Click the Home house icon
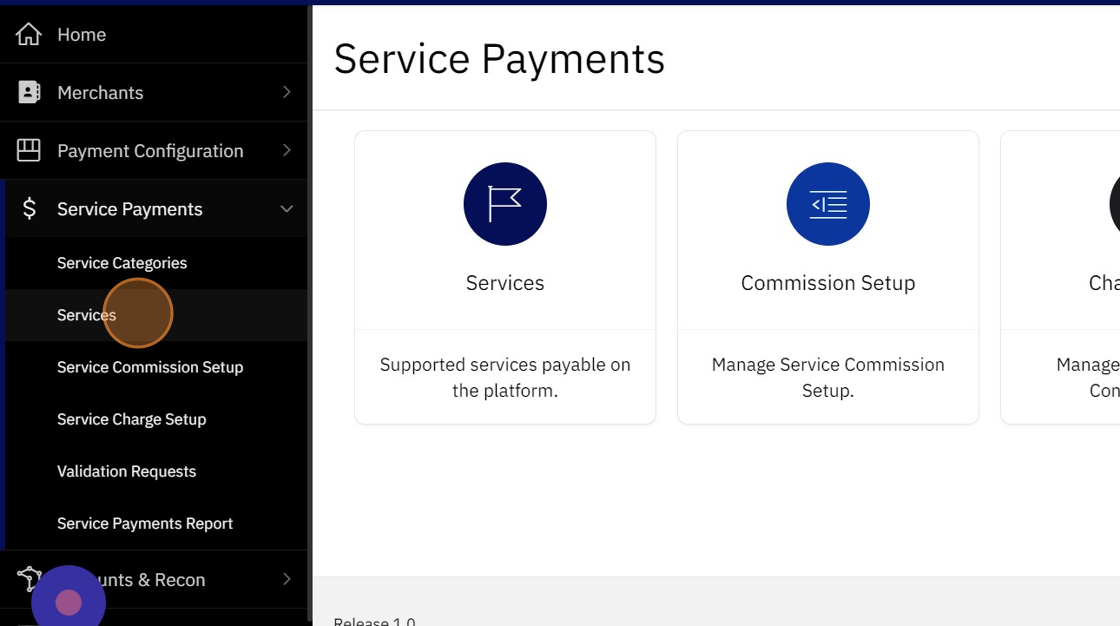 [x=29, y=34]
